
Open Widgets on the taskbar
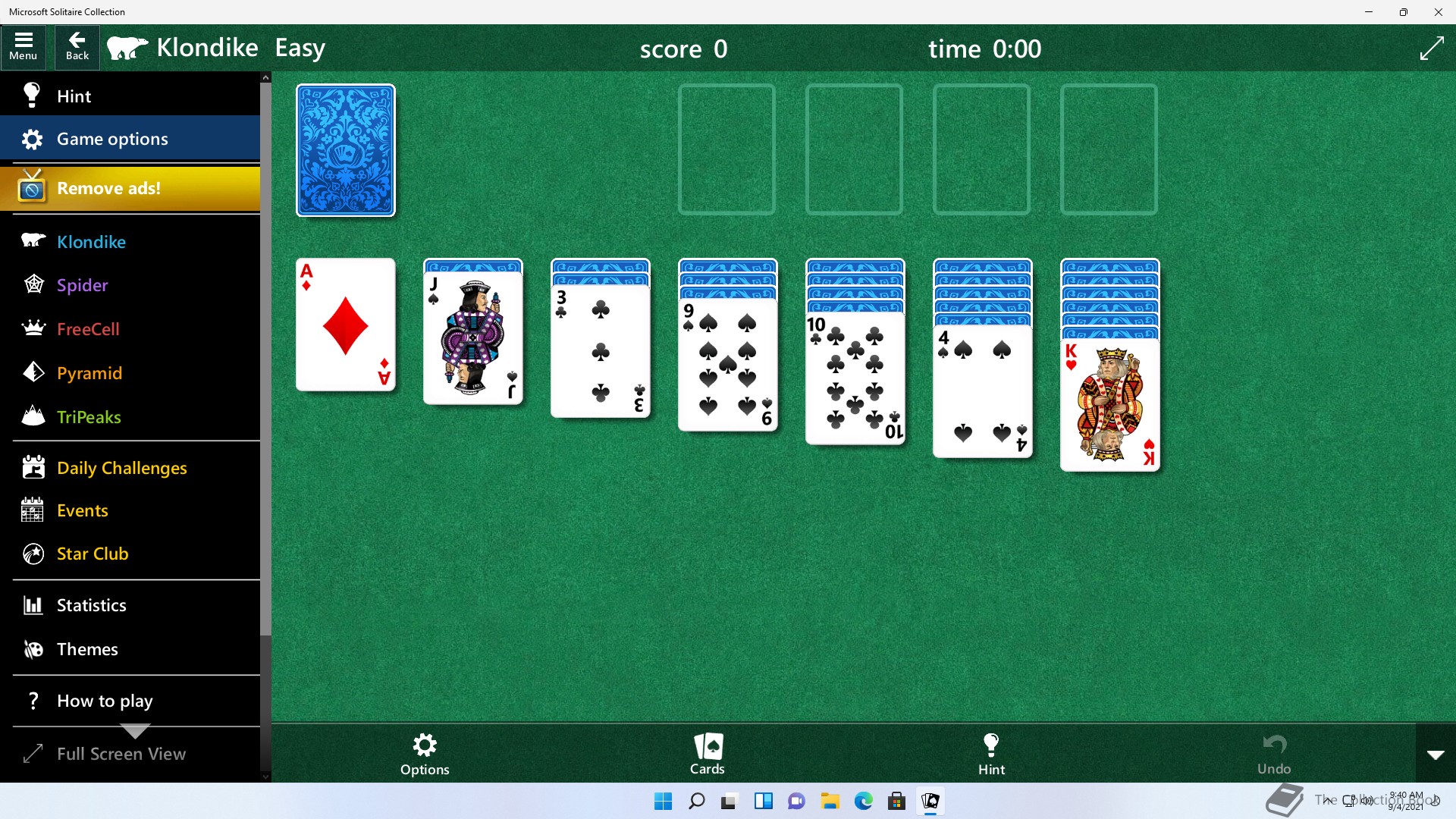[763, 801]
